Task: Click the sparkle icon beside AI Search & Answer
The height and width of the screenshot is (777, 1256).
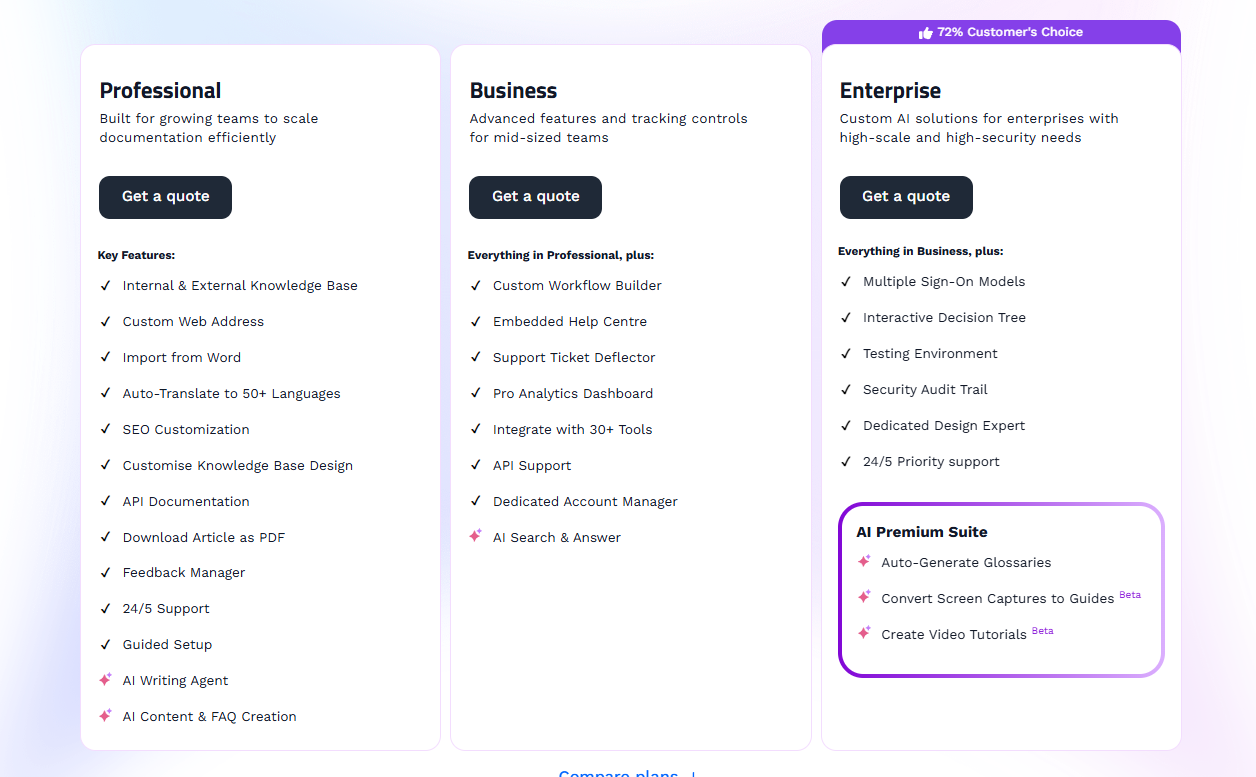Action: [475, 536]
